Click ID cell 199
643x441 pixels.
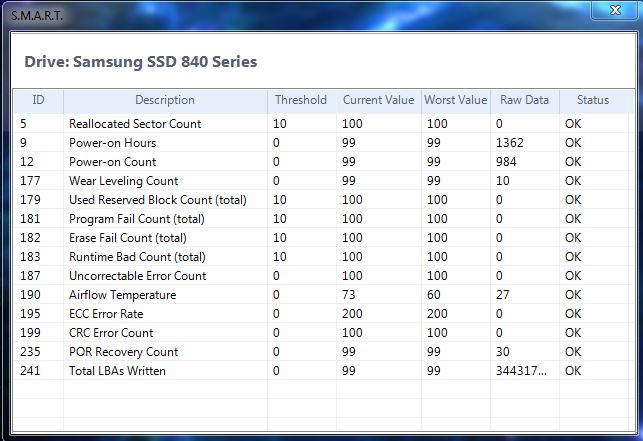click(30, 333)
